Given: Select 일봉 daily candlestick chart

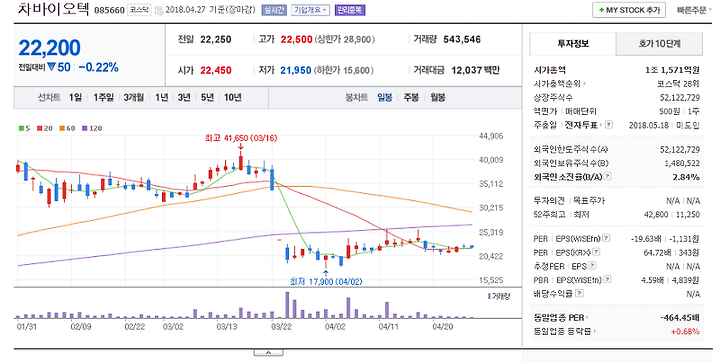Looking at the screenshot, I should click(x=385, y=97).
